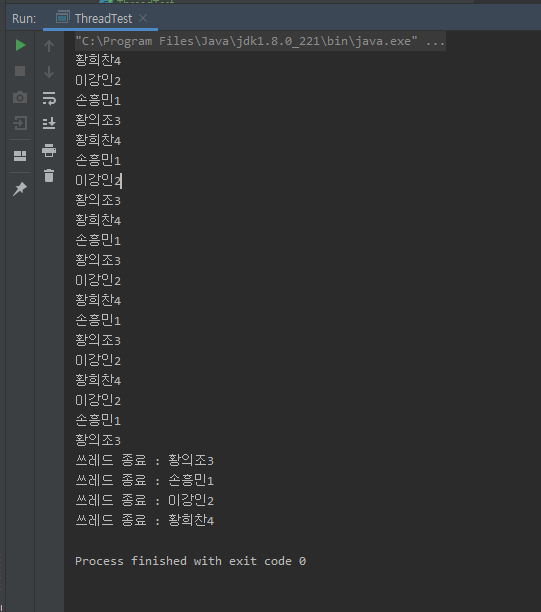Click the camera icon to dump threads
Screen dimensions: 541x612
point(20,97)
